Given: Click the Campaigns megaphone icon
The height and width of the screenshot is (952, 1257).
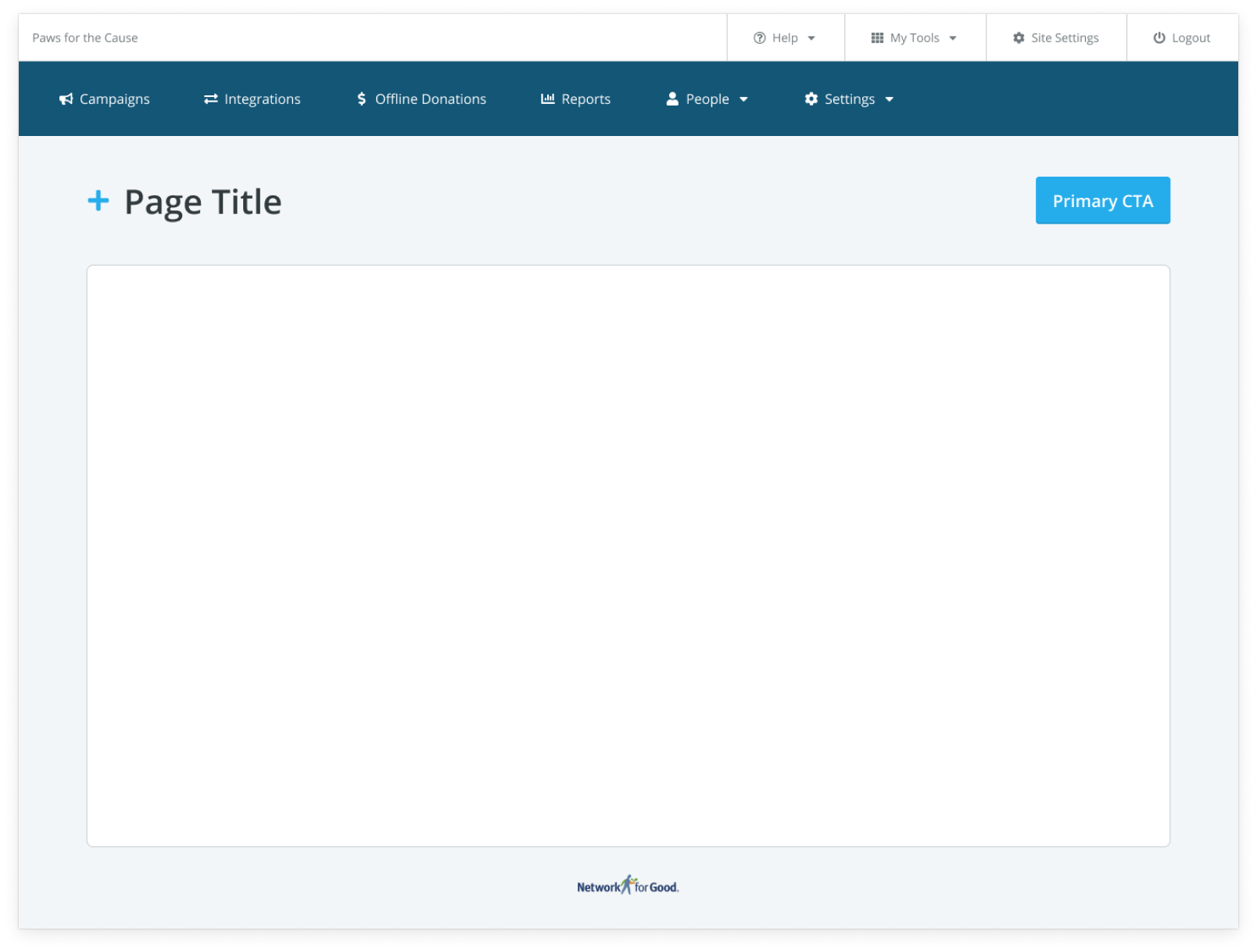Looking at the screenshot, I should (66, 99).
